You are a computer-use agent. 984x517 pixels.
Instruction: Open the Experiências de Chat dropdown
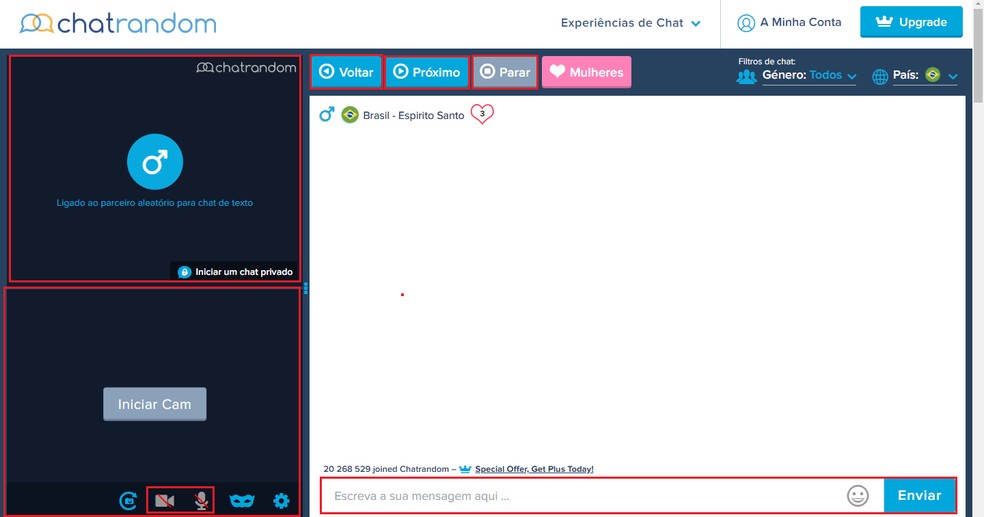[630, 23]
